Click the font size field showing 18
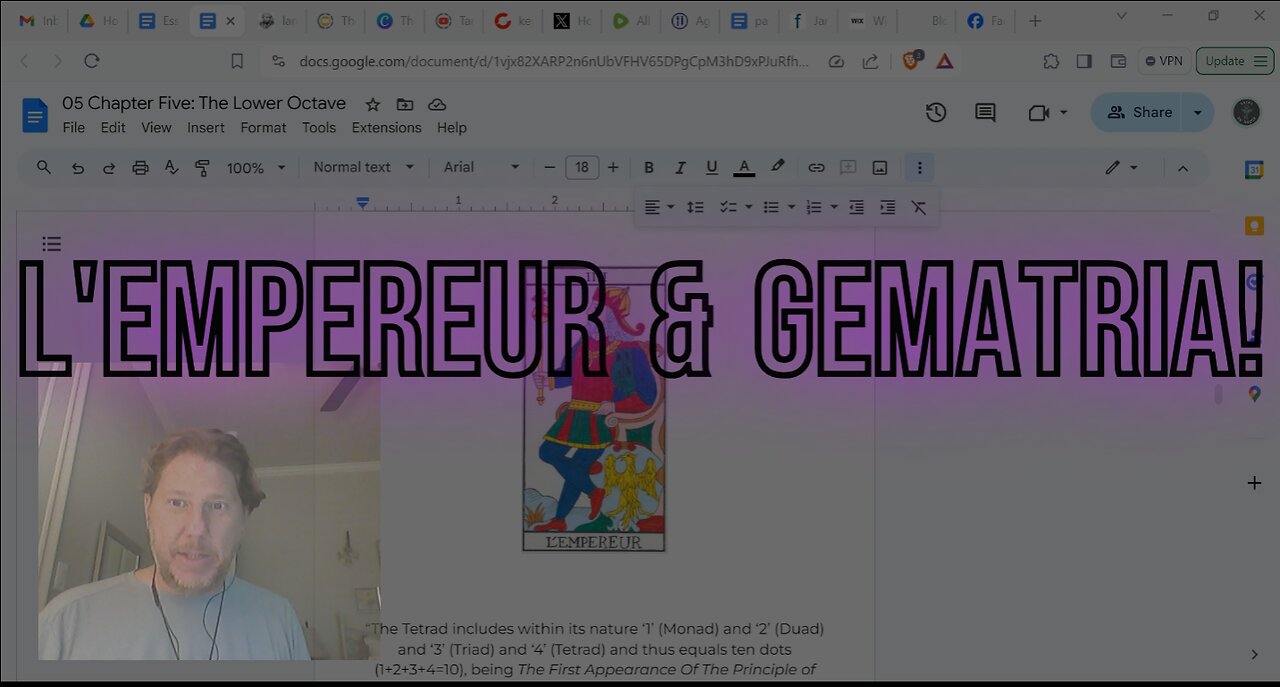The height and width of the screenshot is (687, 1280). [x=582, y=167]
